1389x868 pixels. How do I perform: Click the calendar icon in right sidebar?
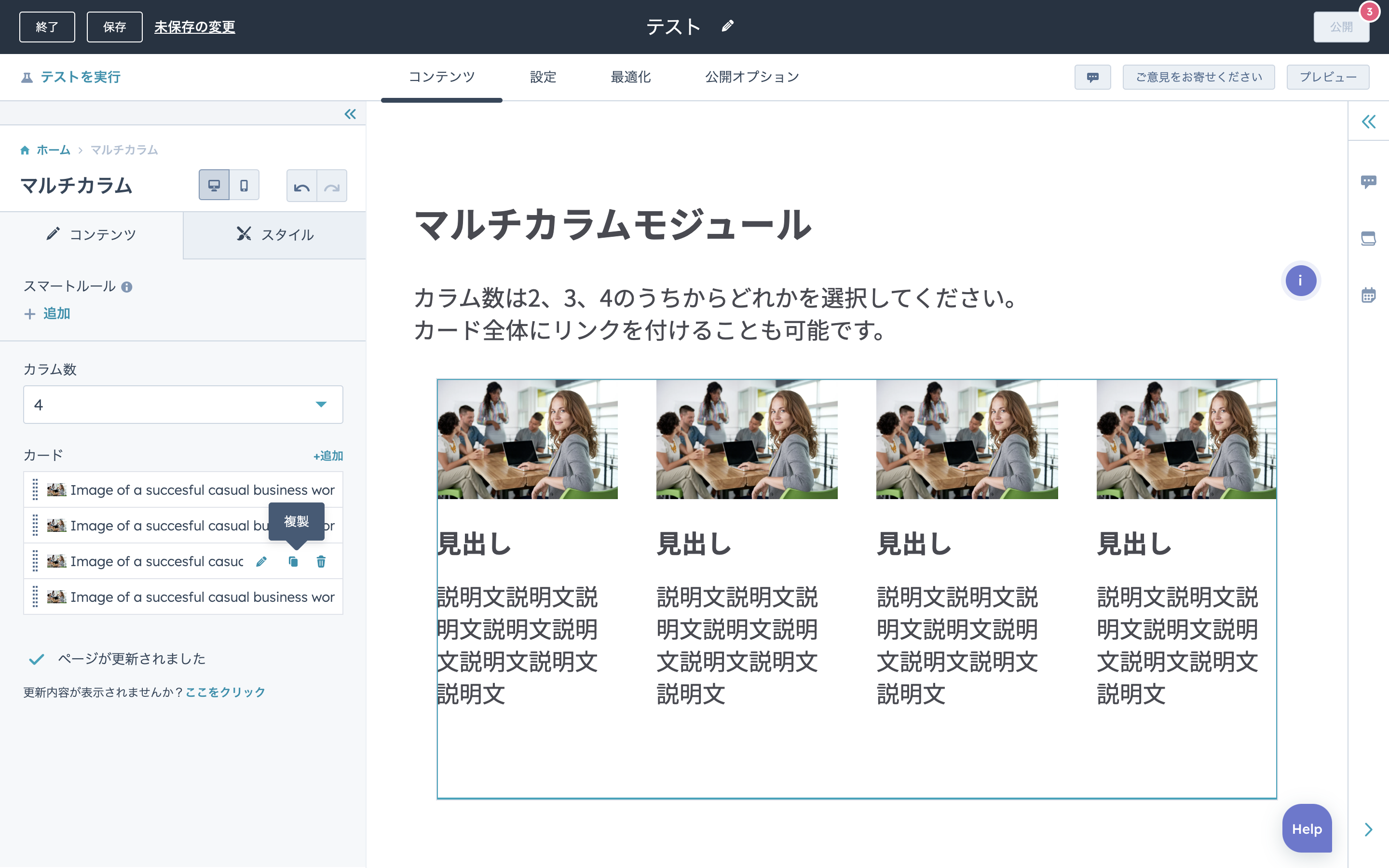[1368, 296]
